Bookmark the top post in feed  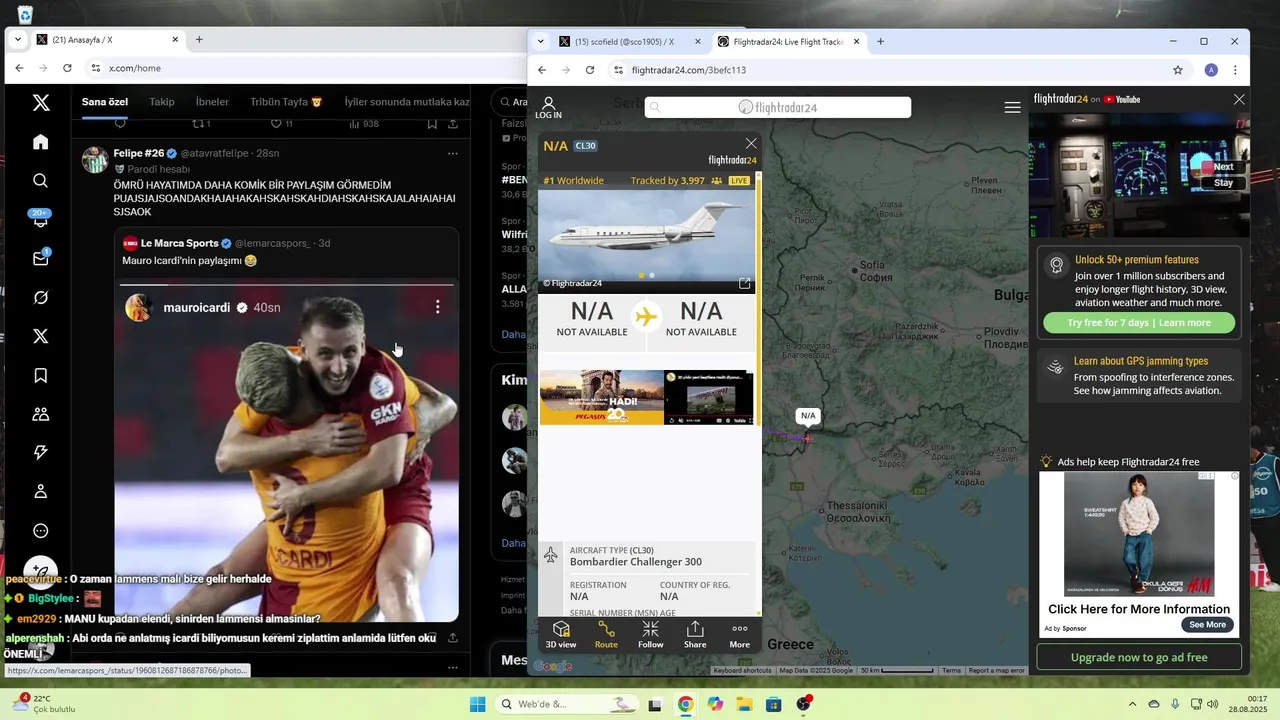coord(432,124)
